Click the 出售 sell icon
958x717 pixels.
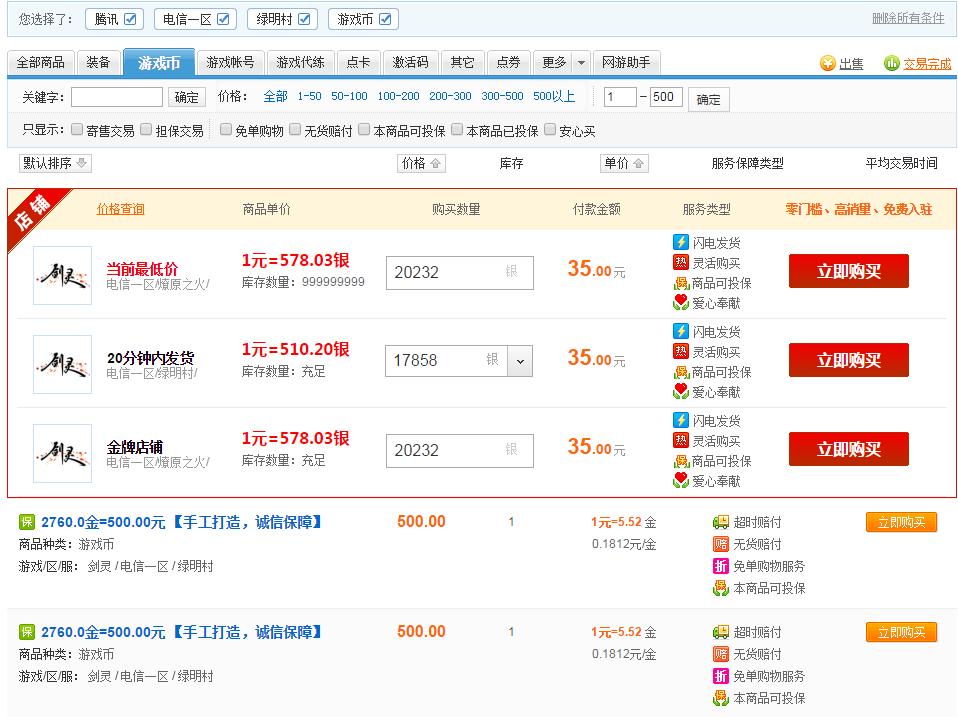[x=829, y=62]
